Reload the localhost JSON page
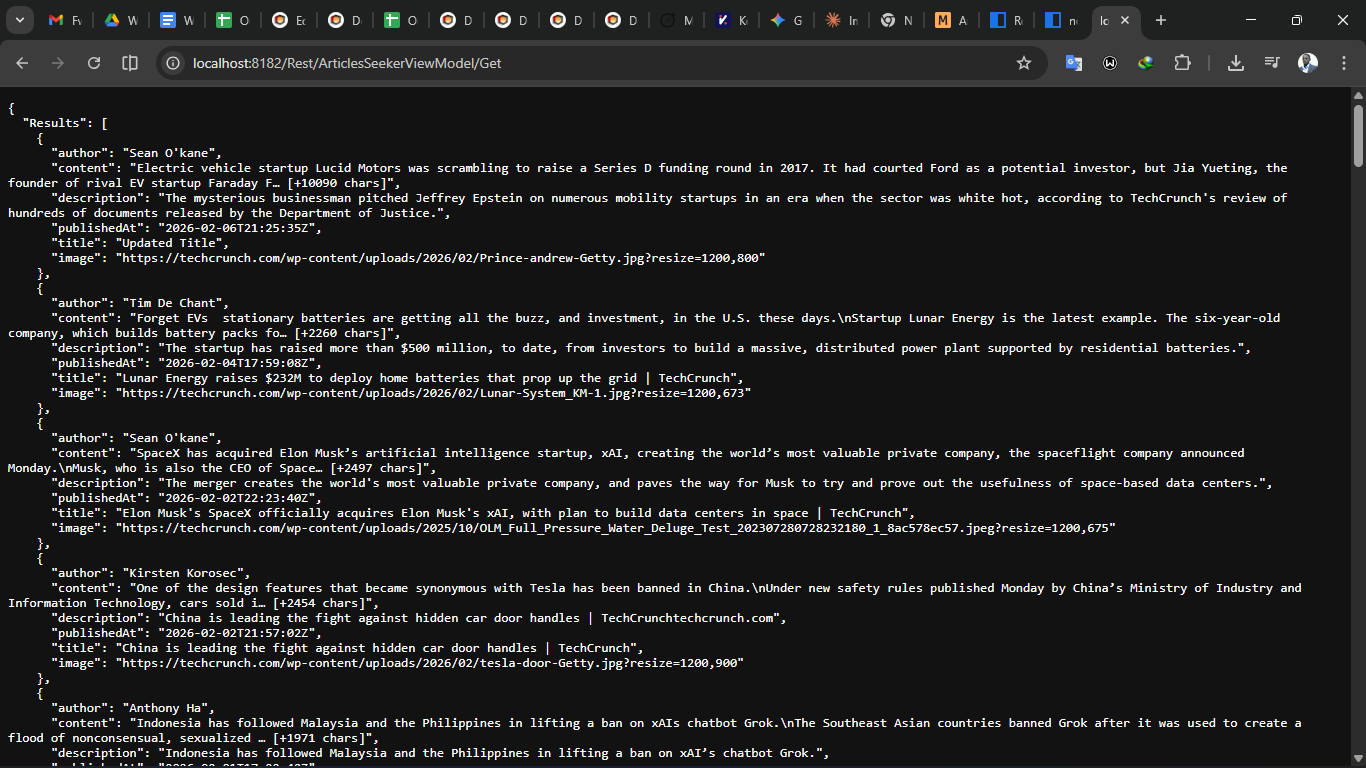 [94, 63]
